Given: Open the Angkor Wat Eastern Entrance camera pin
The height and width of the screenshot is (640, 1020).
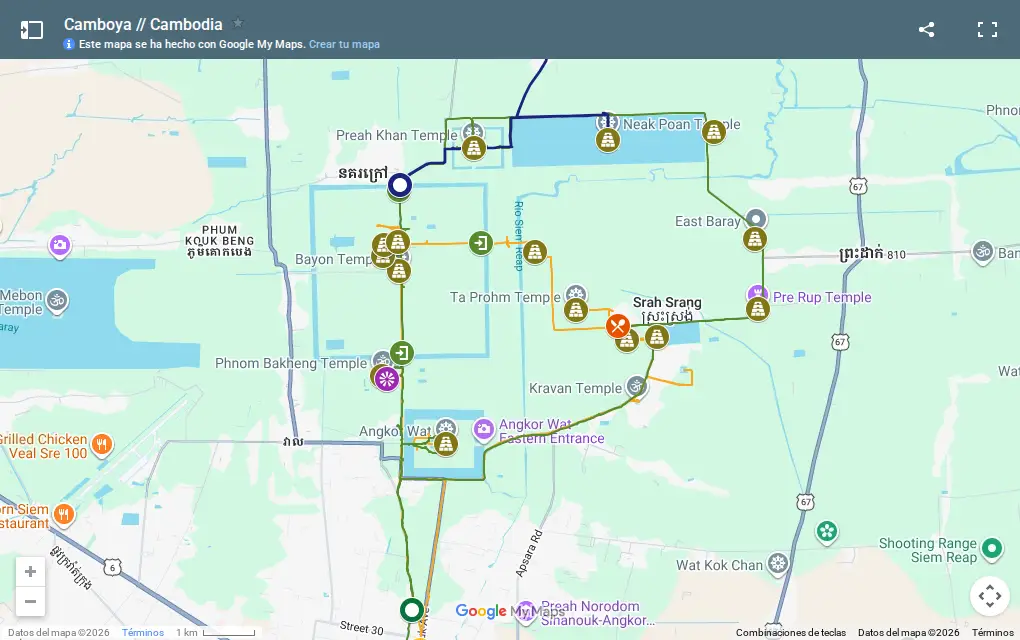Looking at the screenshot, I should point(483,430).
